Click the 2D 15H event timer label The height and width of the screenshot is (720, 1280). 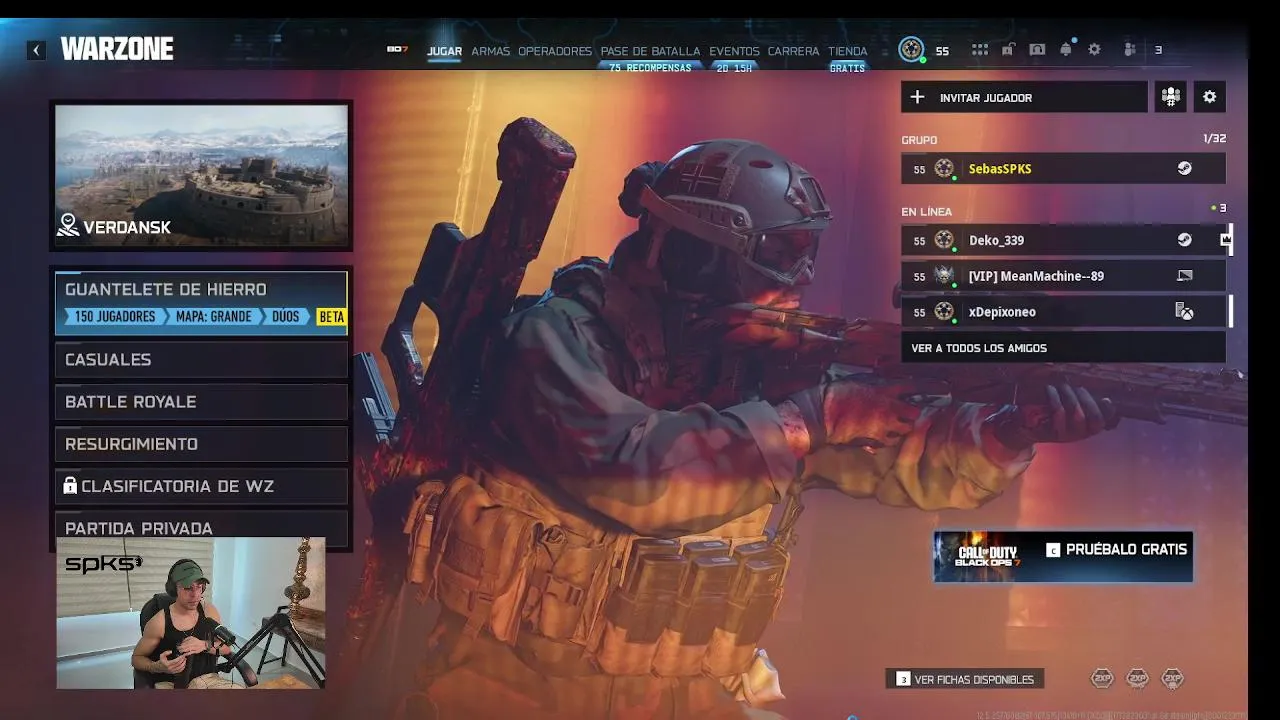734,68
